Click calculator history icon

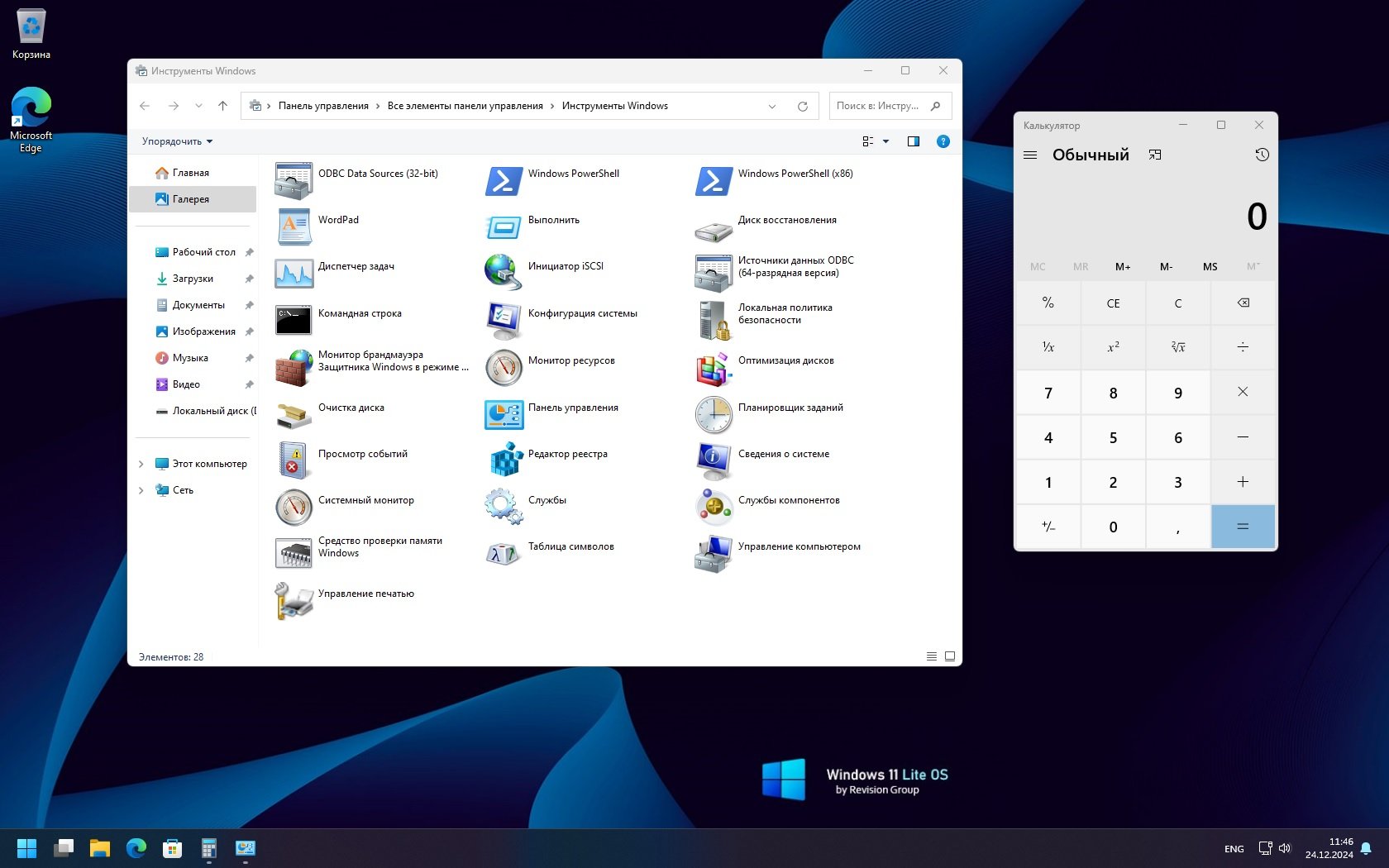(x=1262, y=155)
